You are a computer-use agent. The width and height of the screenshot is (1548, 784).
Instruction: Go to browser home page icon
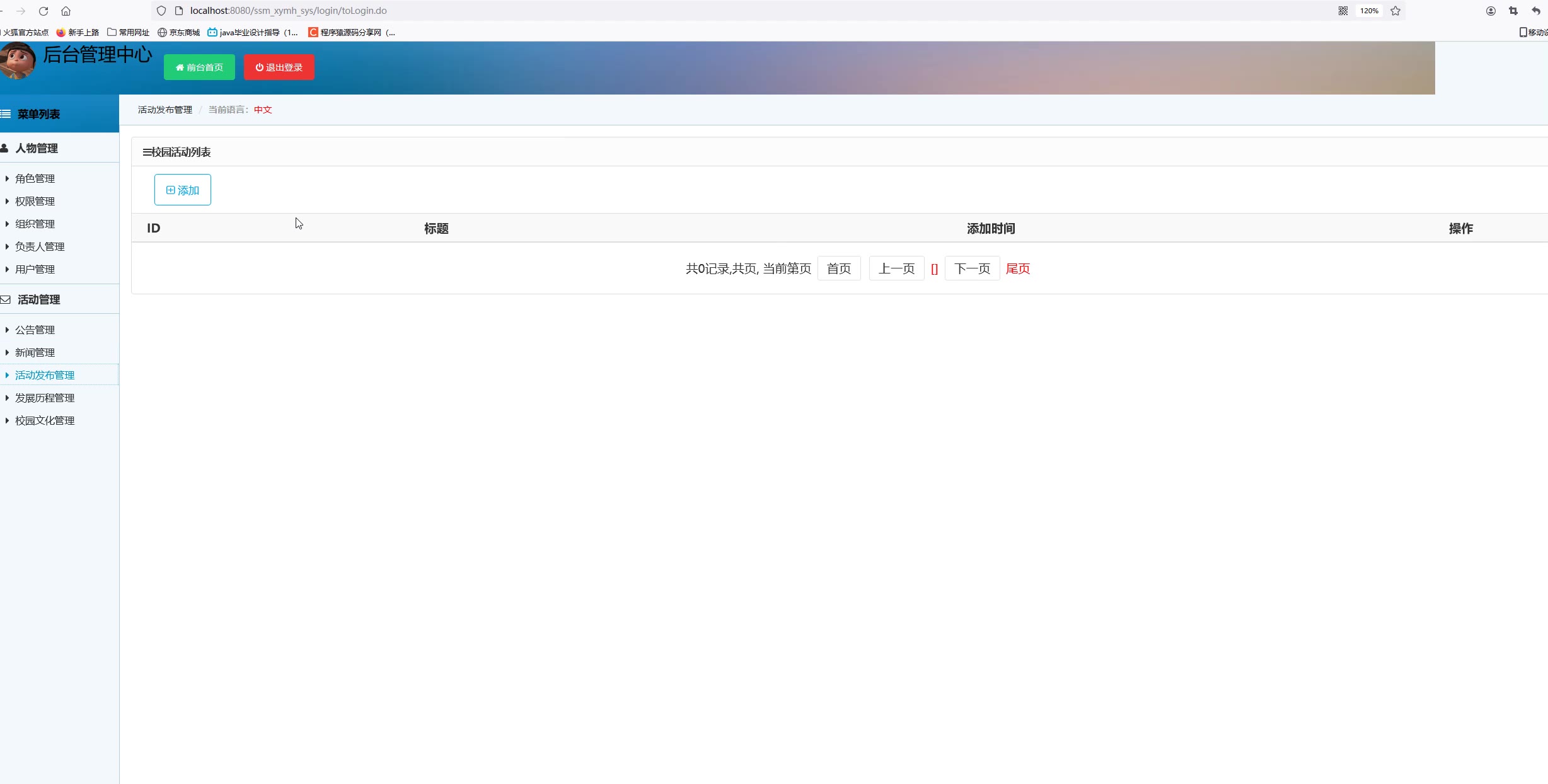point(66,11)
